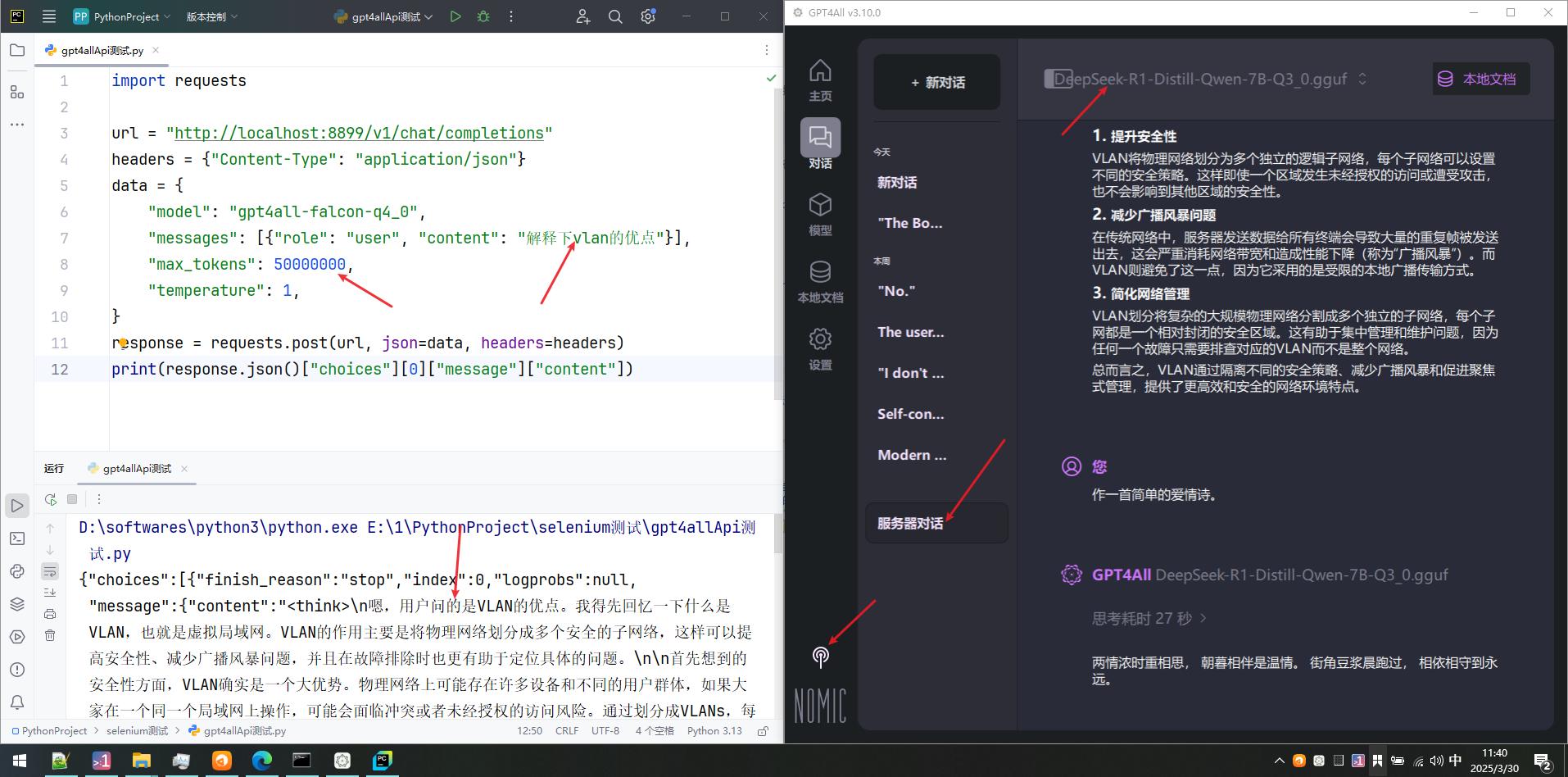Open Run toolbar more options menu
Viewport: 1568px width, 777px height.
[99, 499]
